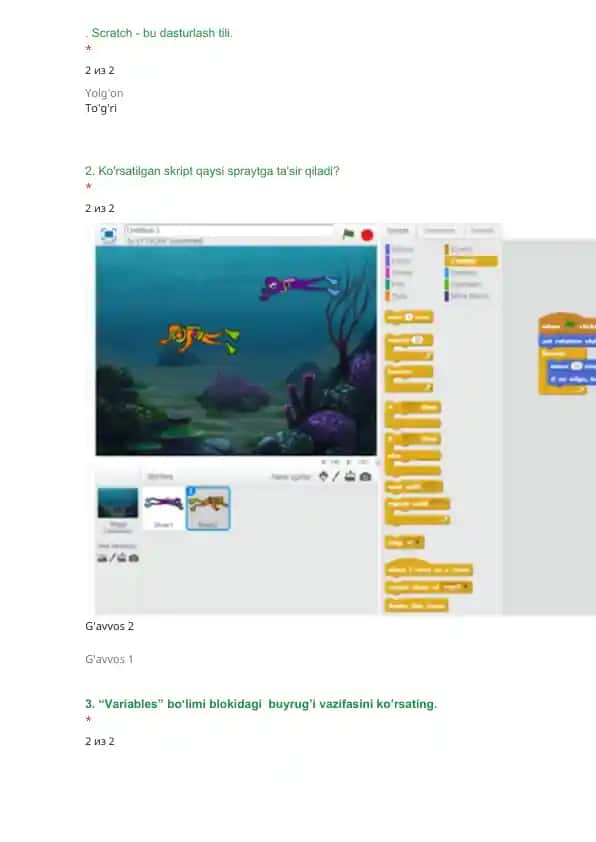Select the 'Yolg'on' answer option

(x=104, y=93)
